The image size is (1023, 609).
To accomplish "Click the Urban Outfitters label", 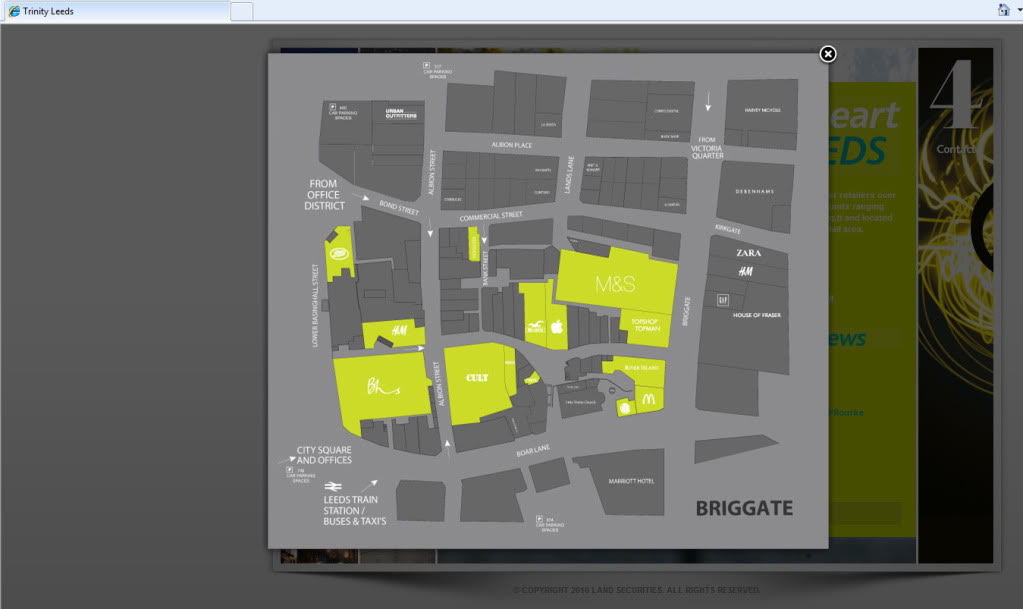I will (x=401, y=114).
